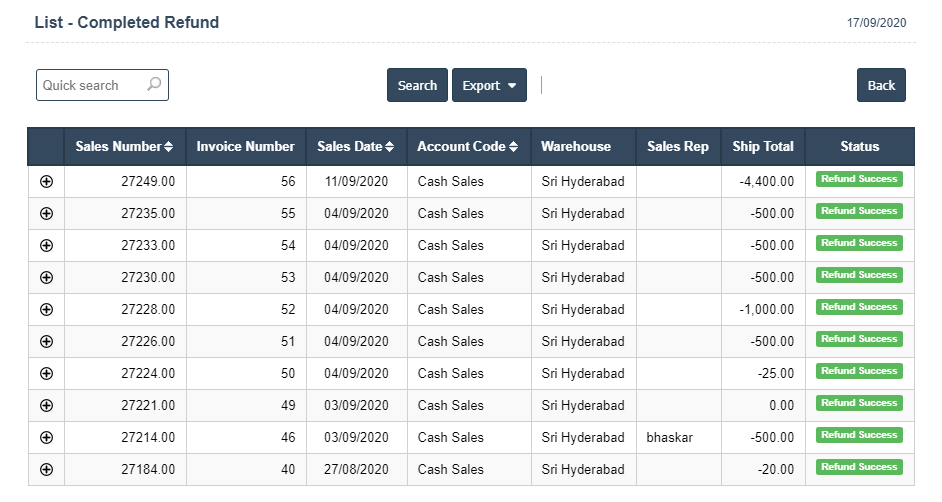Expand row for sales number 27235.00
The height and width of the screenshot is (502, 942).
coord(46,213)
